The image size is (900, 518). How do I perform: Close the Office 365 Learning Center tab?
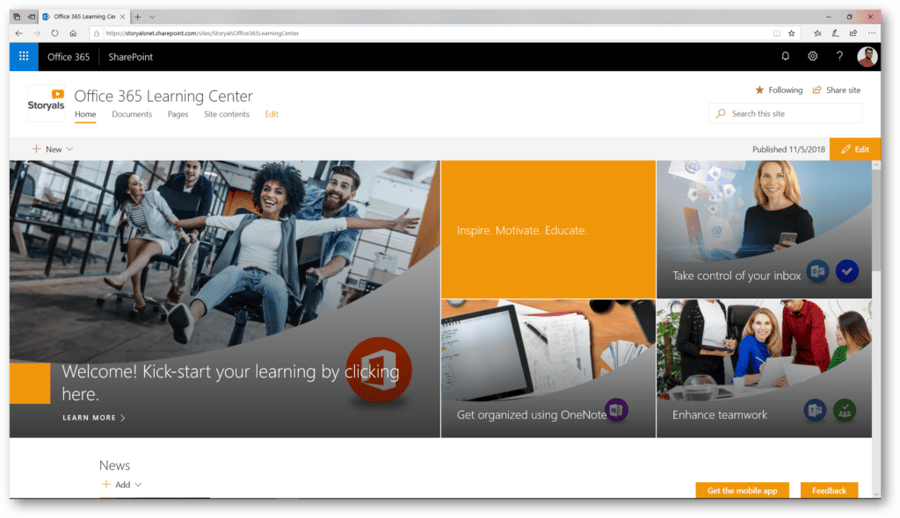pos(122,17)
